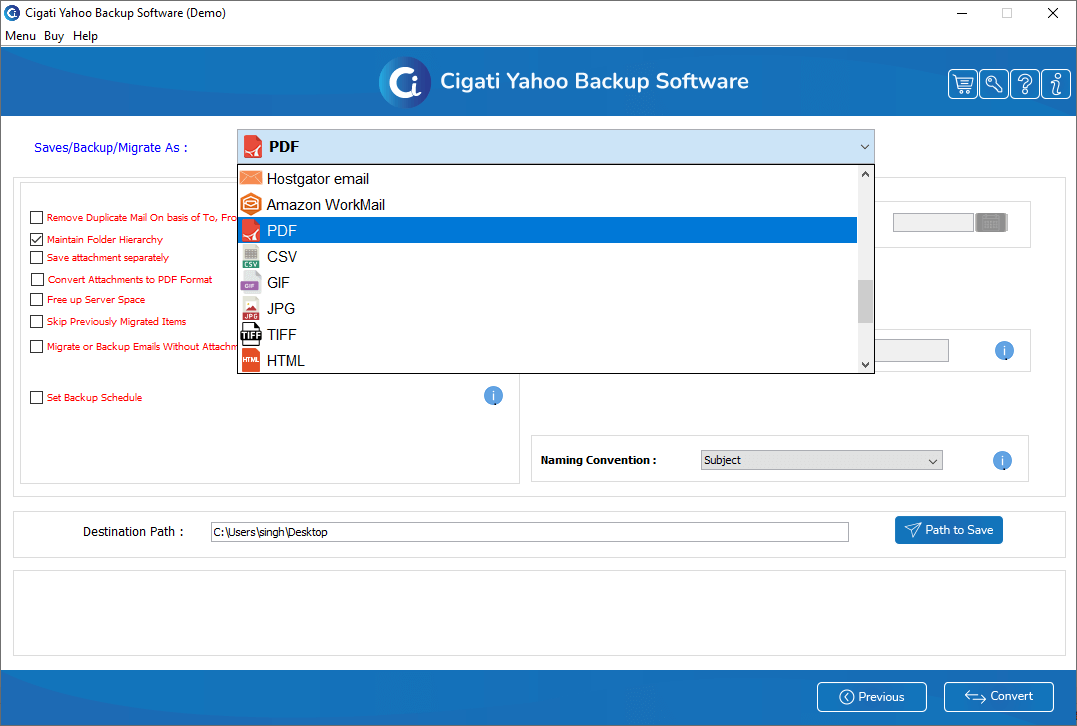The height and width of the screenshot is (726, 1077).
Task: Uncheck Maintain Folder Hierarchy
Action: click(36, 239)
